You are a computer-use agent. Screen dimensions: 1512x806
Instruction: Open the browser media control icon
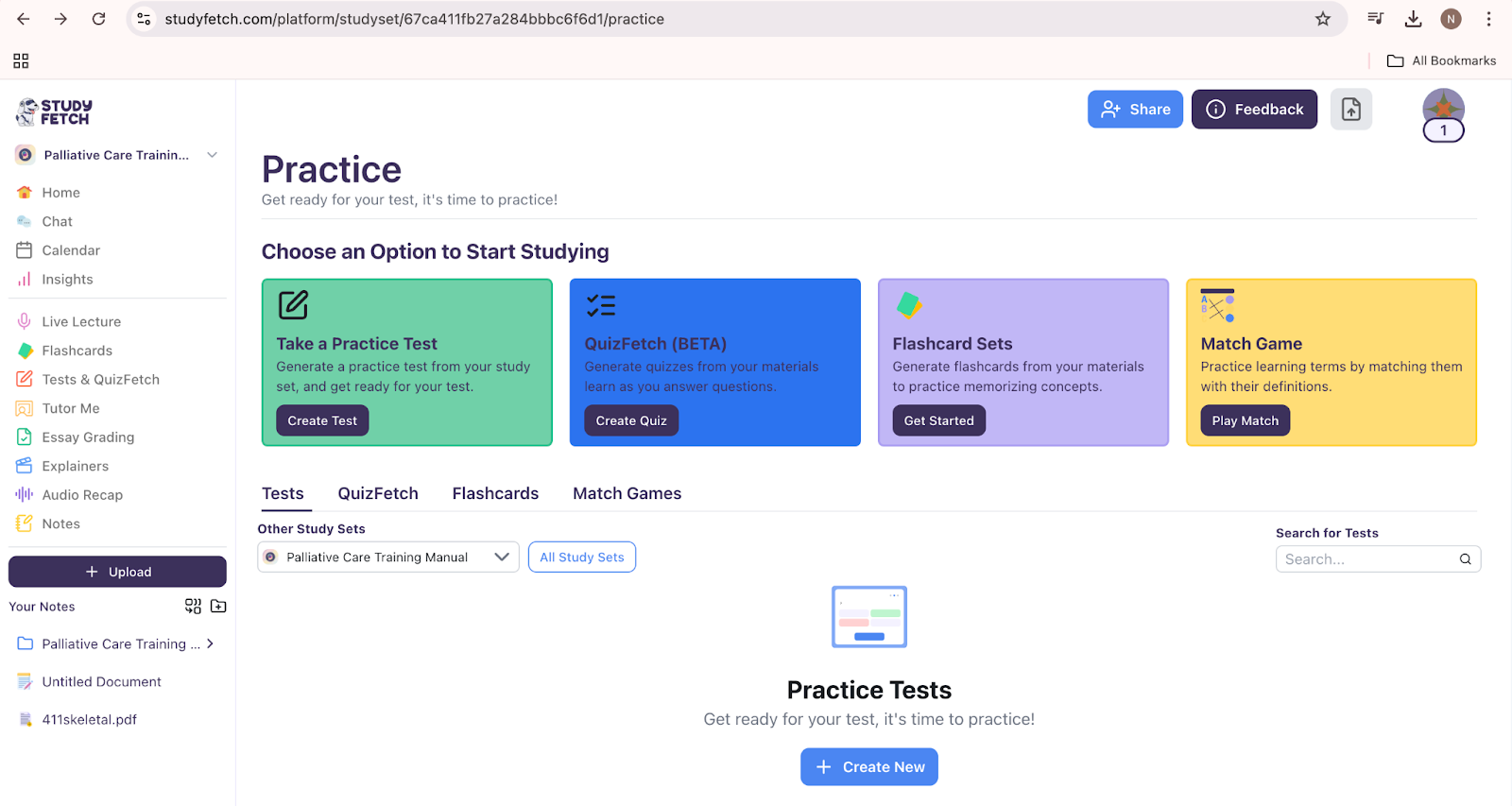[1376, 19]
